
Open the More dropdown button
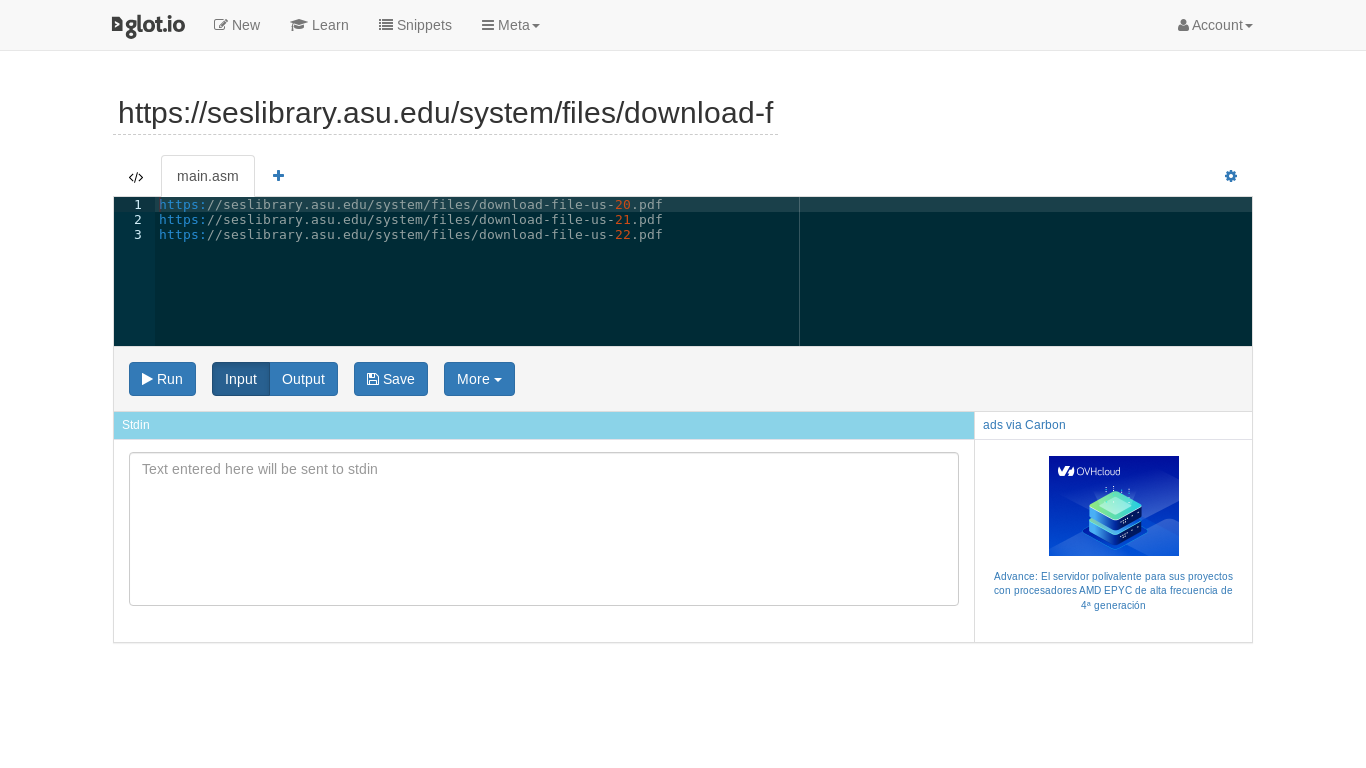[479, 379]
